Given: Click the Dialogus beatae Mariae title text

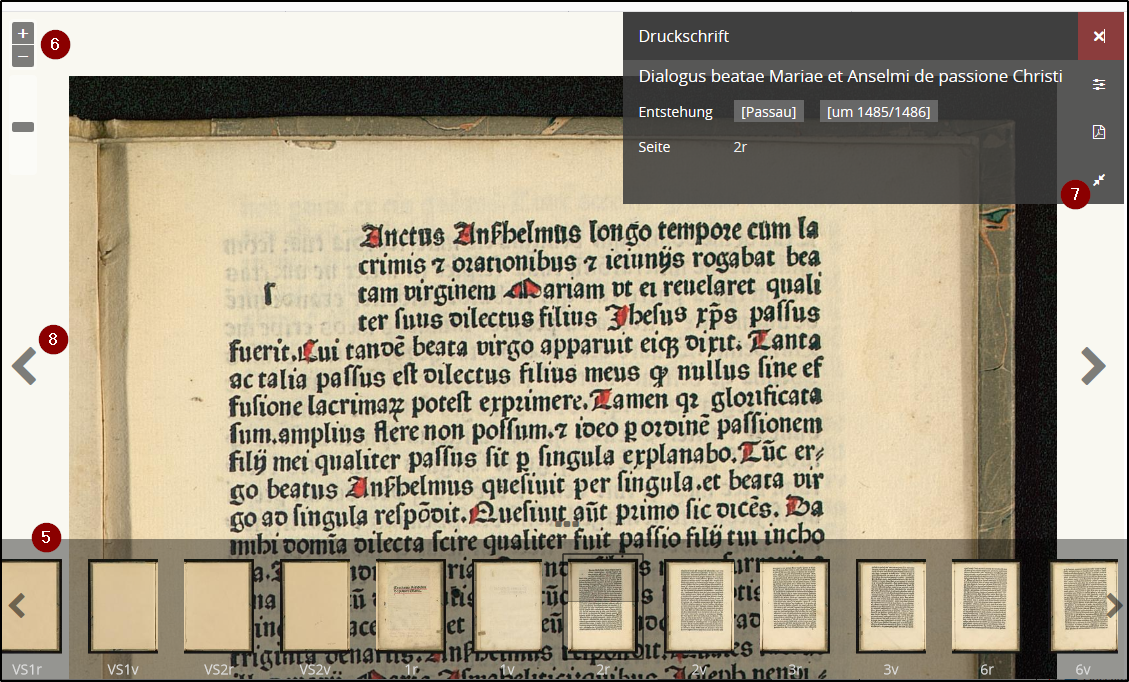Looking at the screenshot, I should point(850,76).
